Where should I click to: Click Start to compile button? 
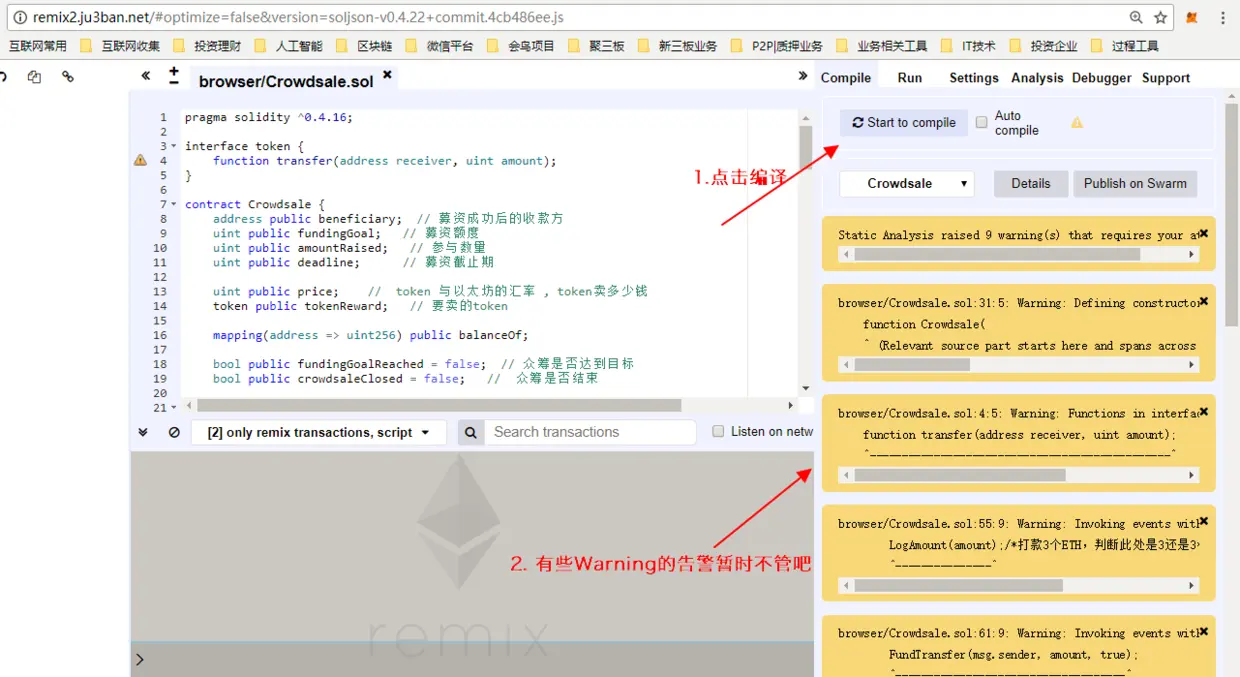904,123
